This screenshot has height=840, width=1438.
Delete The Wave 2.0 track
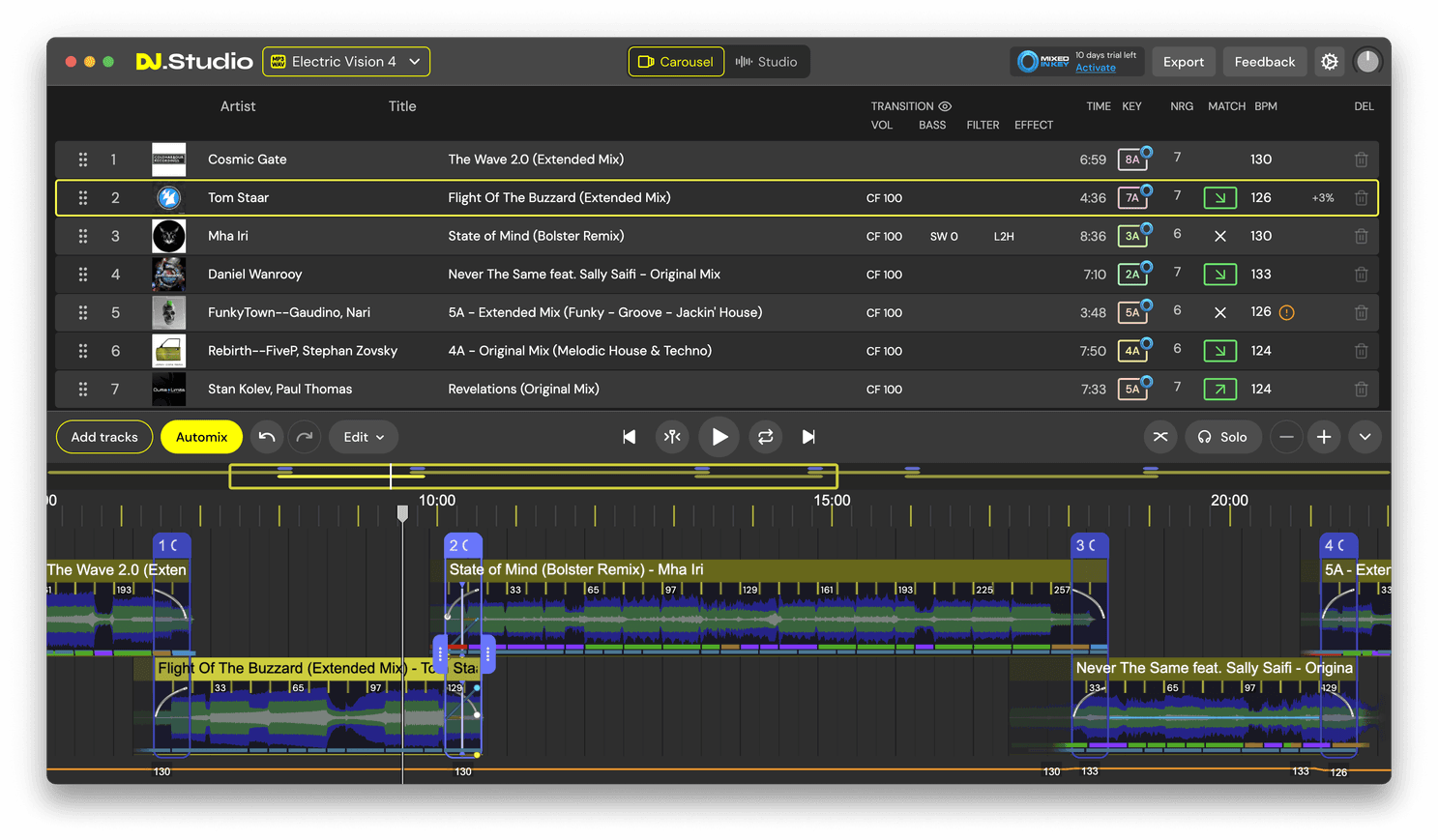click(1361, 159)
